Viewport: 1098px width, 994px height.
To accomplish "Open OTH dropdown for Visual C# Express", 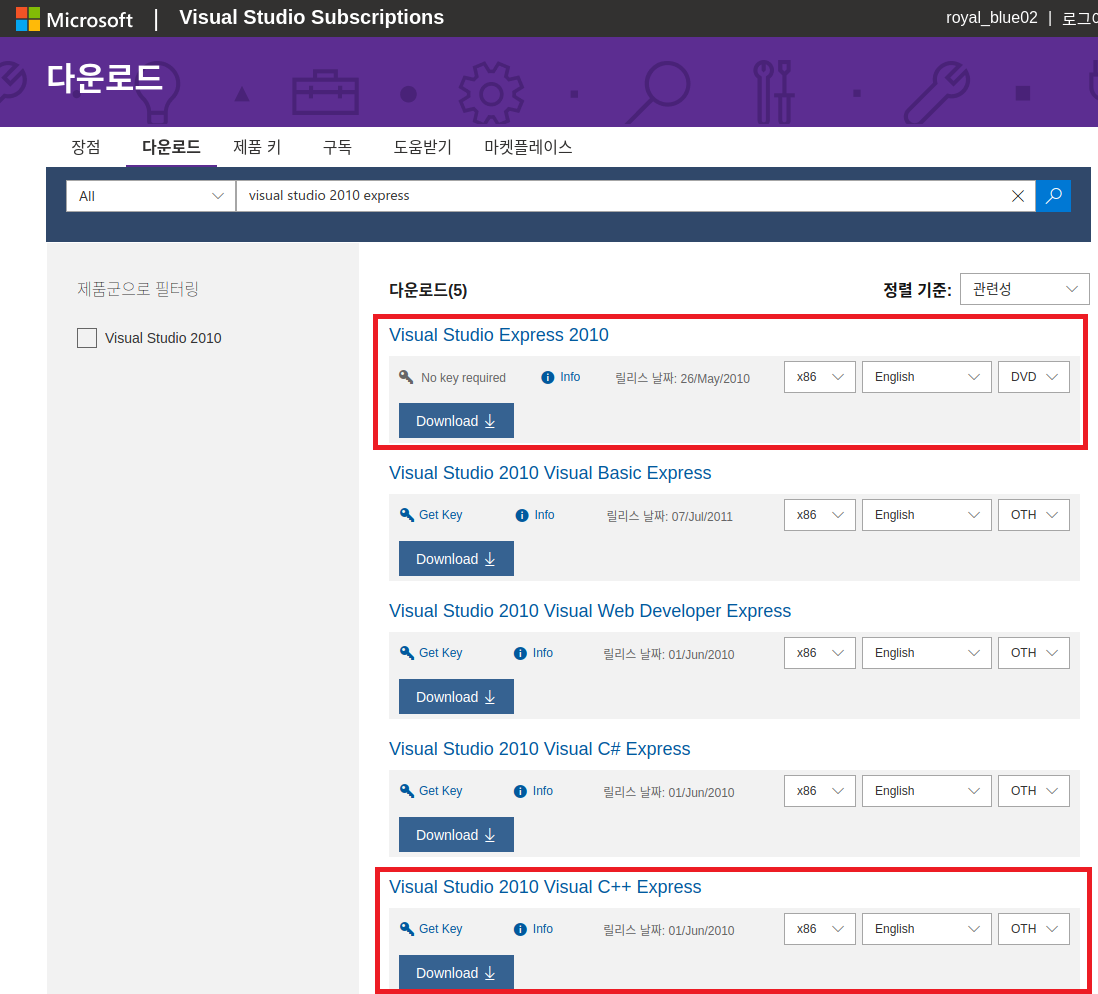I will pyautogui.click(x=1034, y=791).
